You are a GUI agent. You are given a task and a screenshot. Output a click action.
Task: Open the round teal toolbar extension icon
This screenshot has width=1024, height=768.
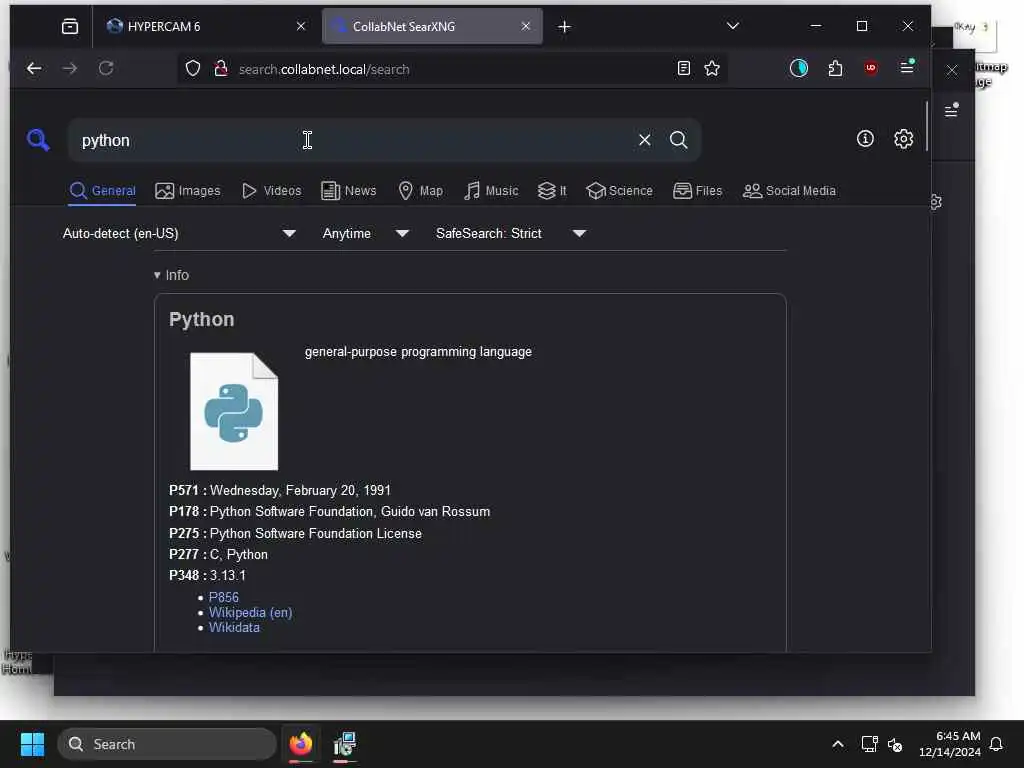pos(798,68)
